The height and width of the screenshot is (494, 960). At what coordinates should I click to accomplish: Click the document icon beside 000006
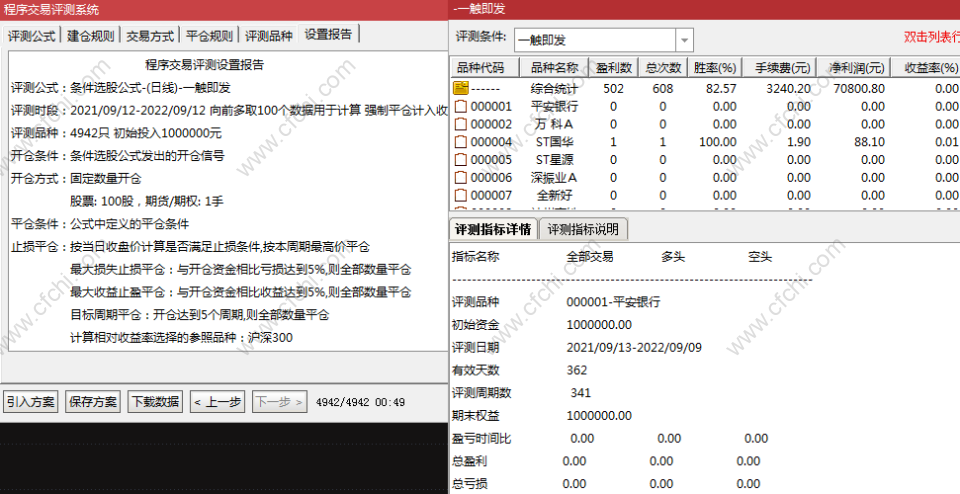click(460, 178)
